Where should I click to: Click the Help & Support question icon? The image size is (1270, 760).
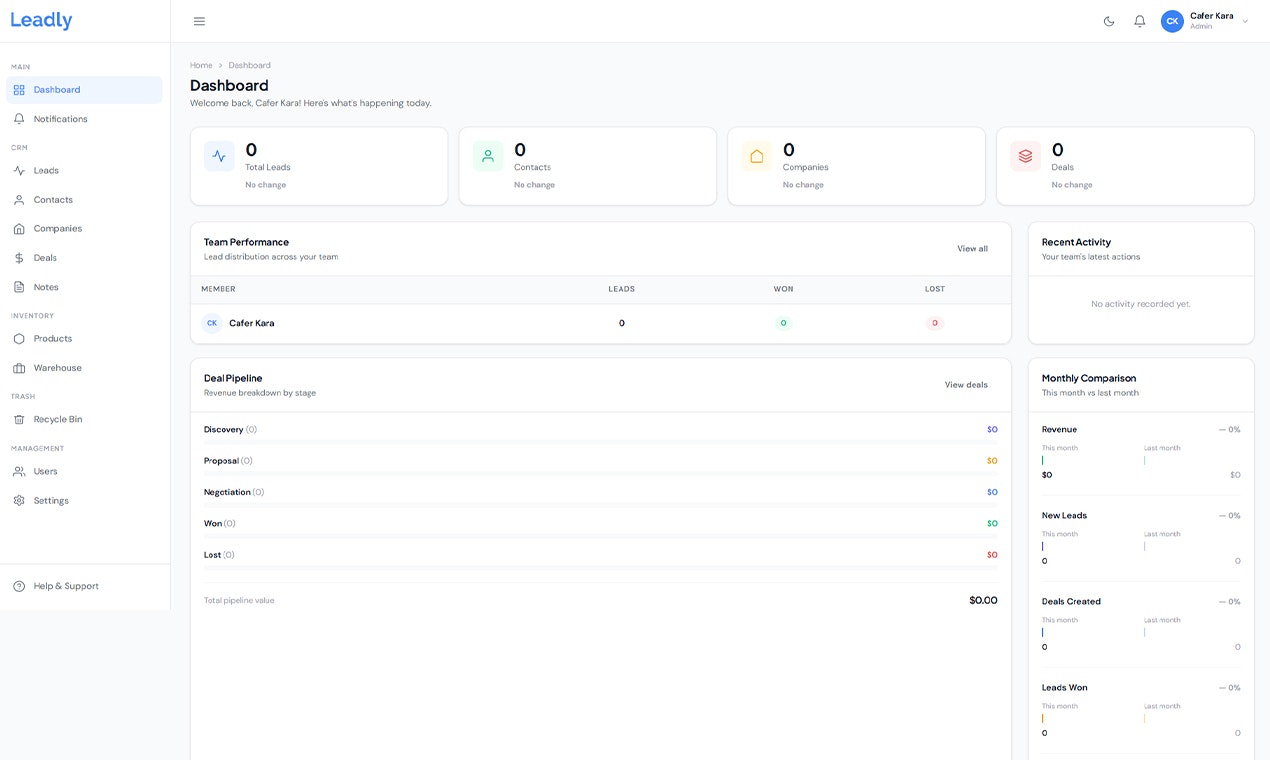tap(19, 586)
